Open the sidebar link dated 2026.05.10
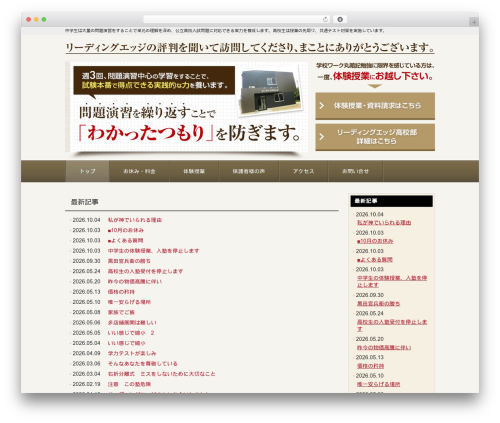Viewport: 500px width, 423px height. coord(378,384)
